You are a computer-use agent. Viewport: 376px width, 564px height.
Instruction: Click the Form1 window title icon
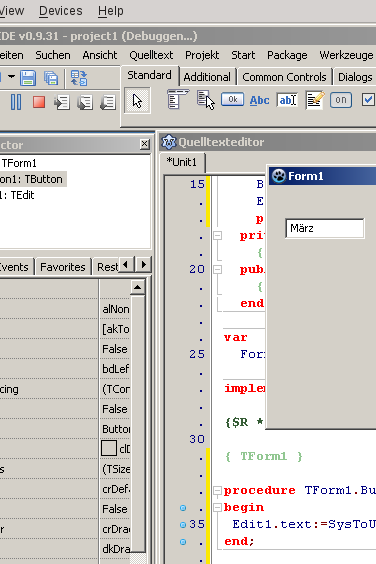coord(278,176)
